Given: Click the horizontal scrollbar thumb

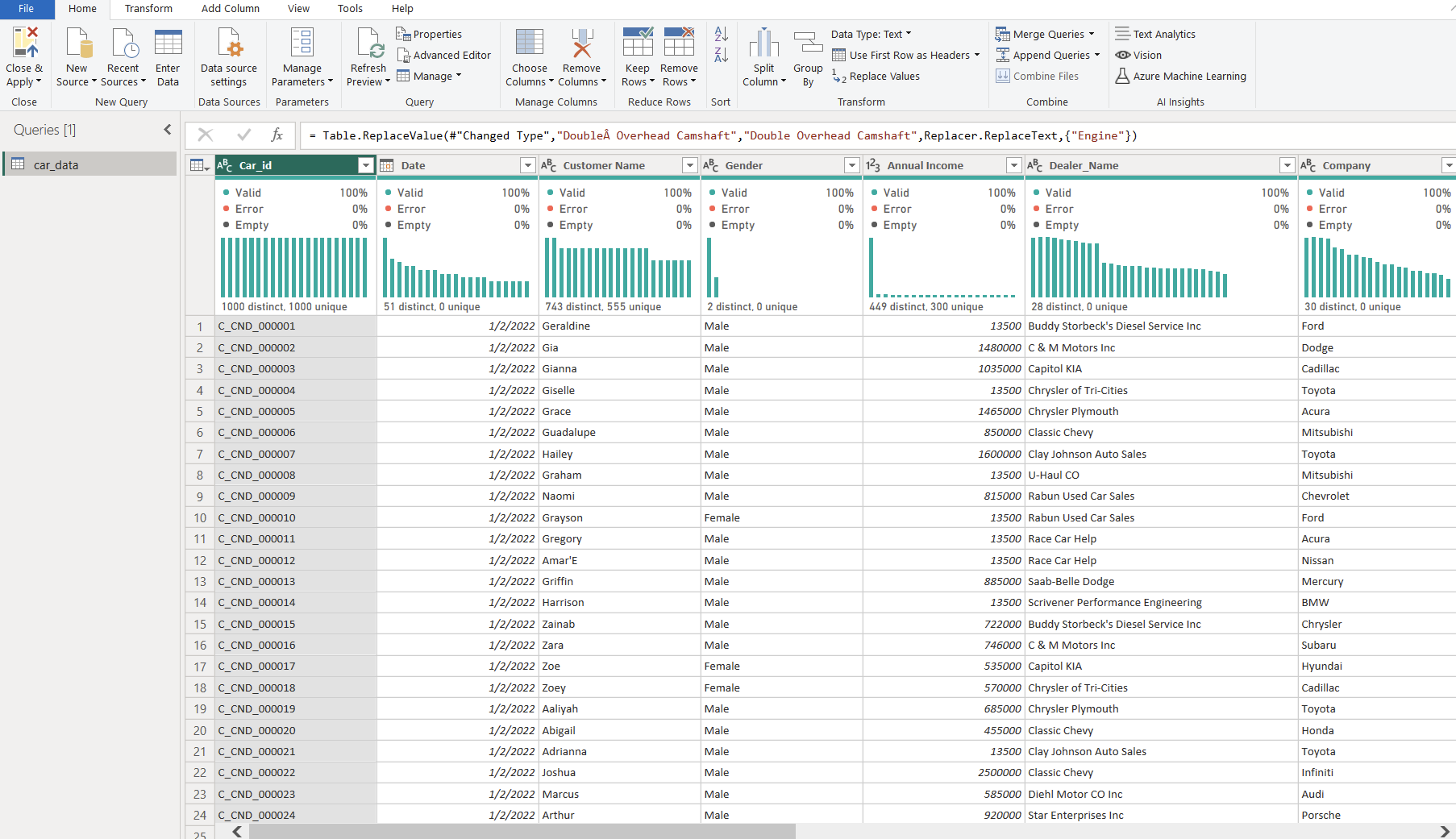Looking at the screenshot, I should point(522,831).
